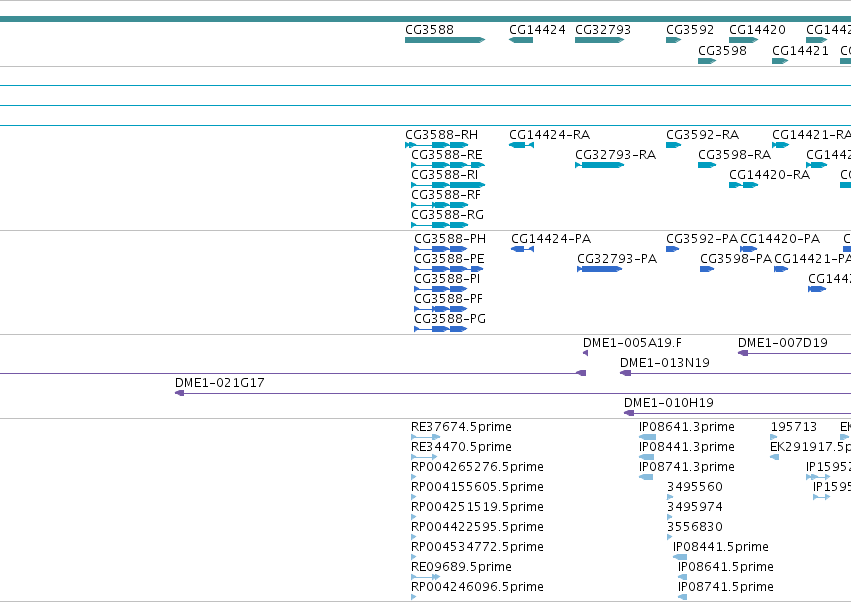Open transcript CG3588-RH
Image resolution: width=851 pixels, height=602 pixels.
(436, 145)
